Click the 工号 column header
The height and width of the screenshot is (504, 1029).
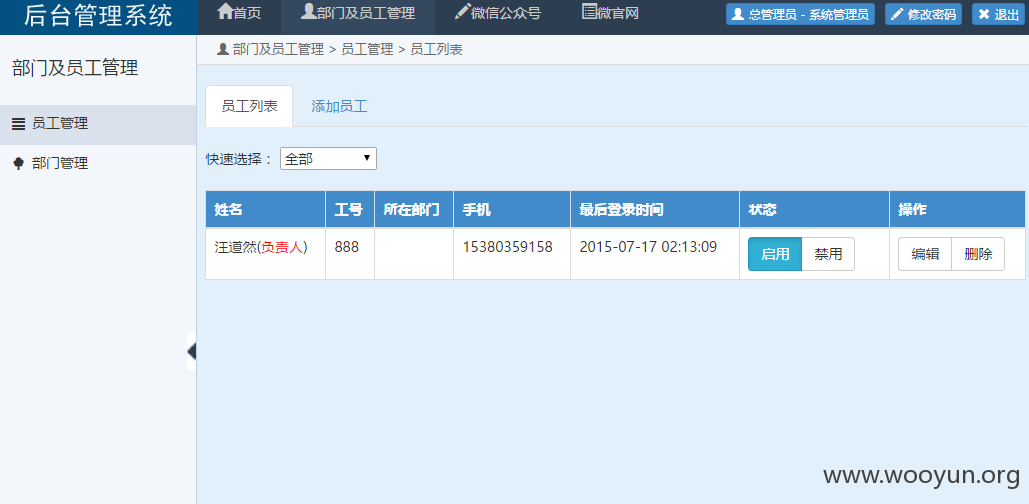(x=348, y=209)
